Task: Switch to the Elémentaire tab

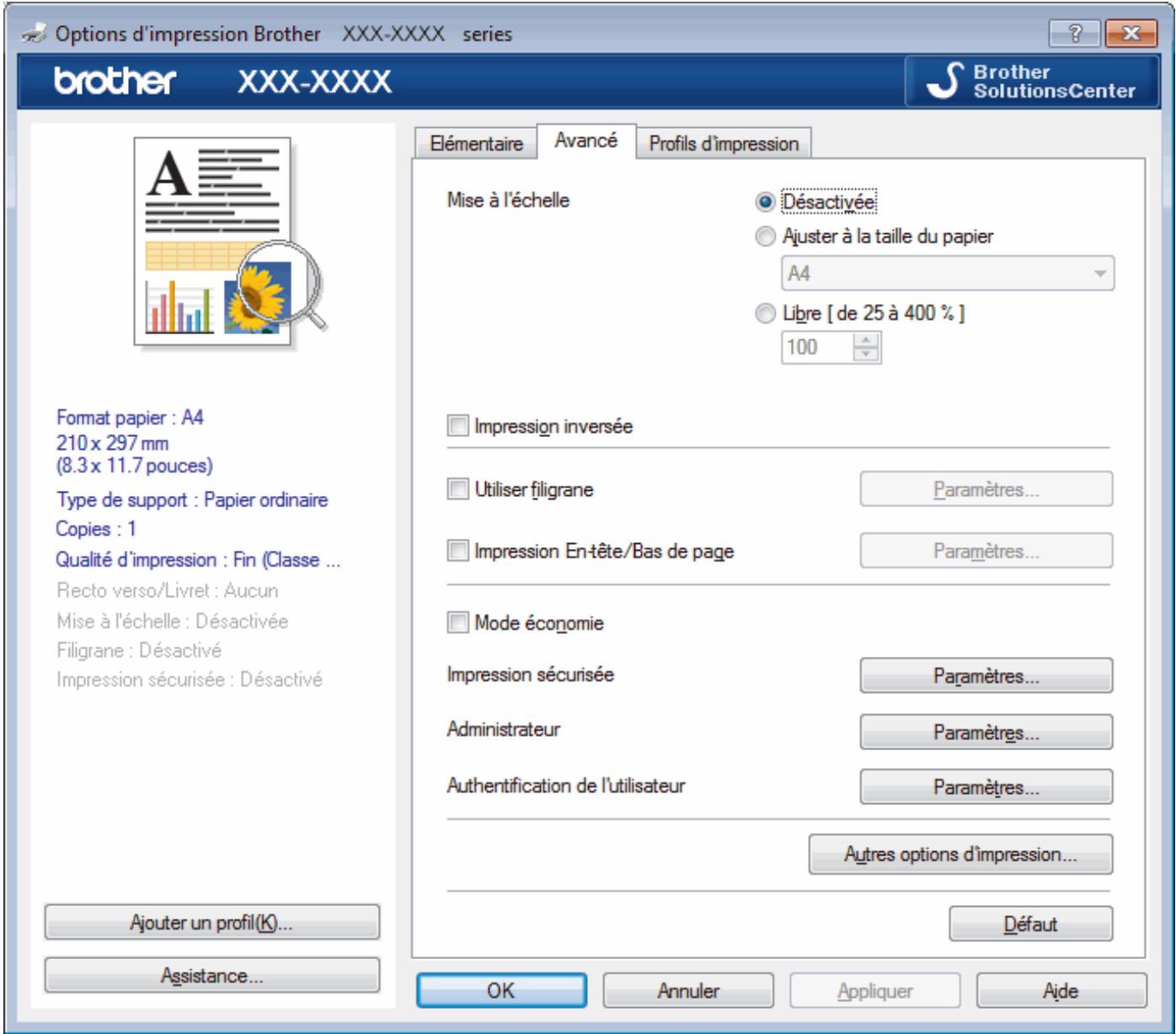Action: coord(478,143)
